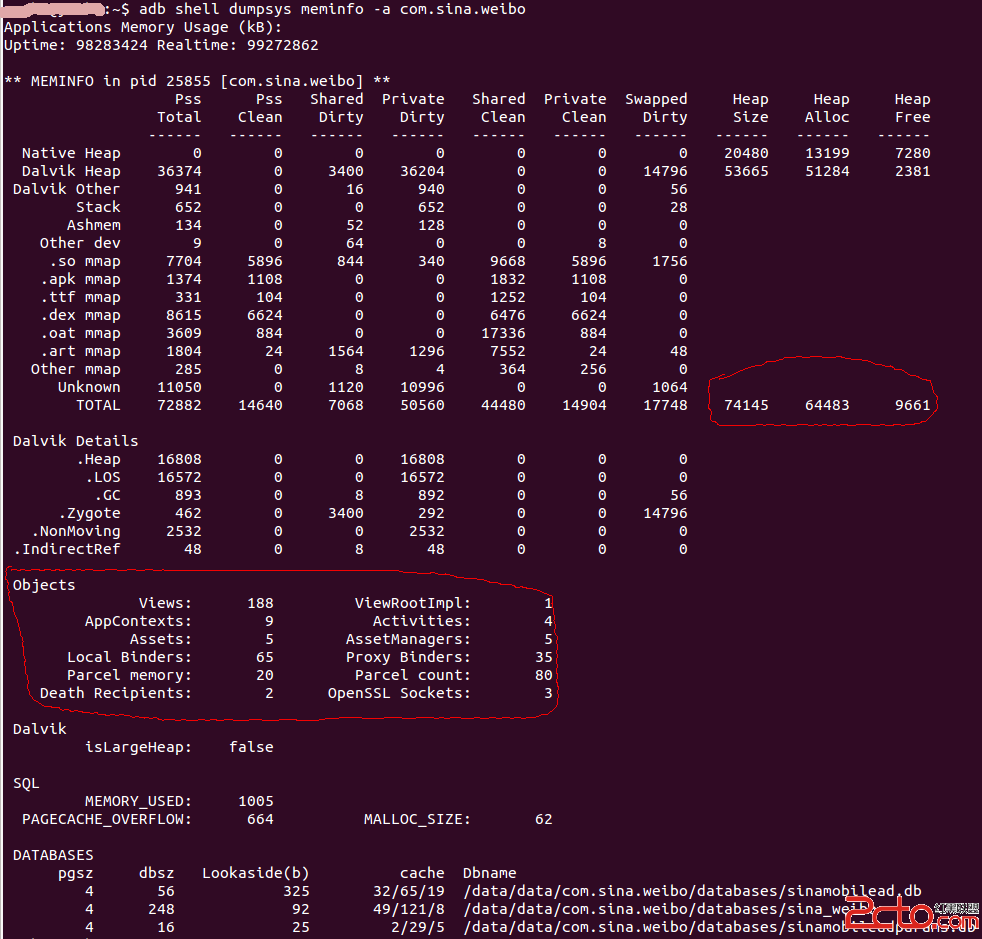Click the PAGECACHE_OVERFLOW value 664
Image resolution: width=982 pixels, height=939 pixels.
pos(260,820)
